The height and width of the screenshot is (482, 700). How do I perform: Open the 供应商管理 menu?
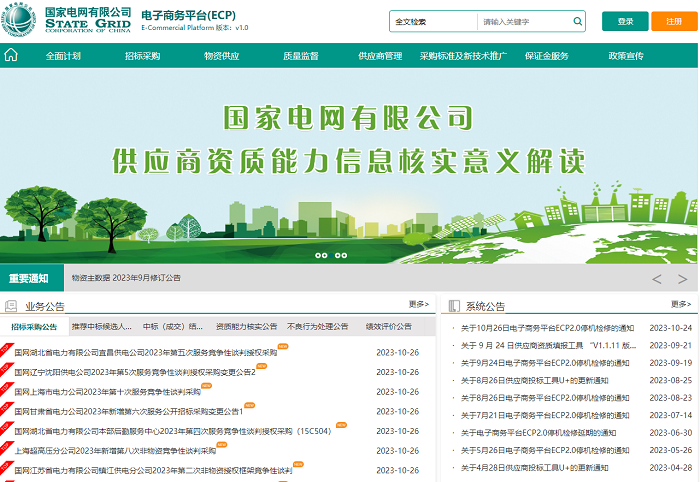(380, 56)
